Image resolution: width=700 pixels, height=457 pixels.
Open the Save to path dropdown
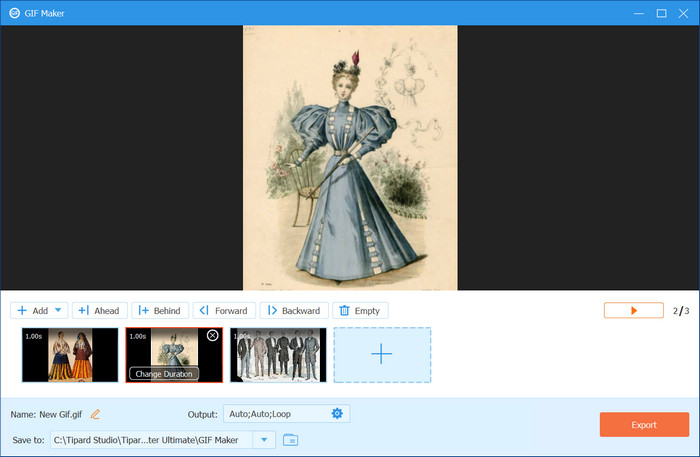click(264, 440)
